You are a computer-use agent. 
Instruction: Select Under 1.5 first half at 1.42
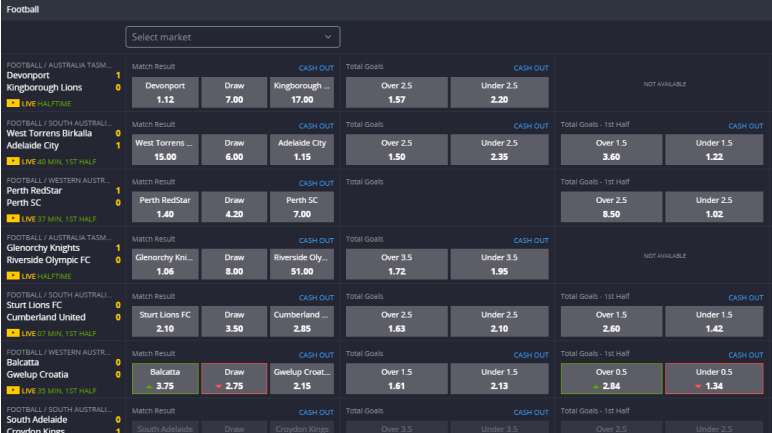714,321
